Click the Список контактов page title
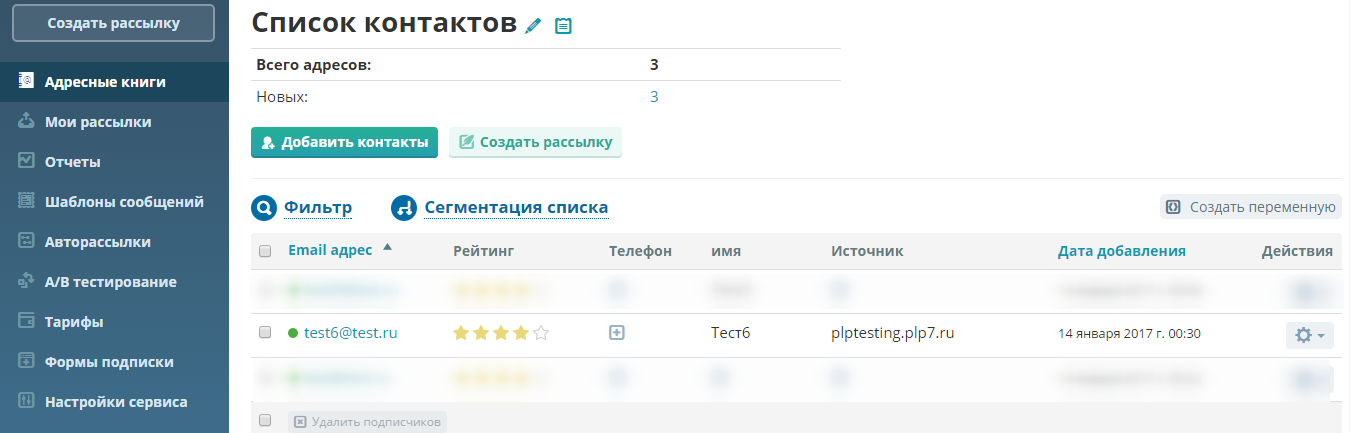Screen dimensions: 1350x433 coord(384,22)
